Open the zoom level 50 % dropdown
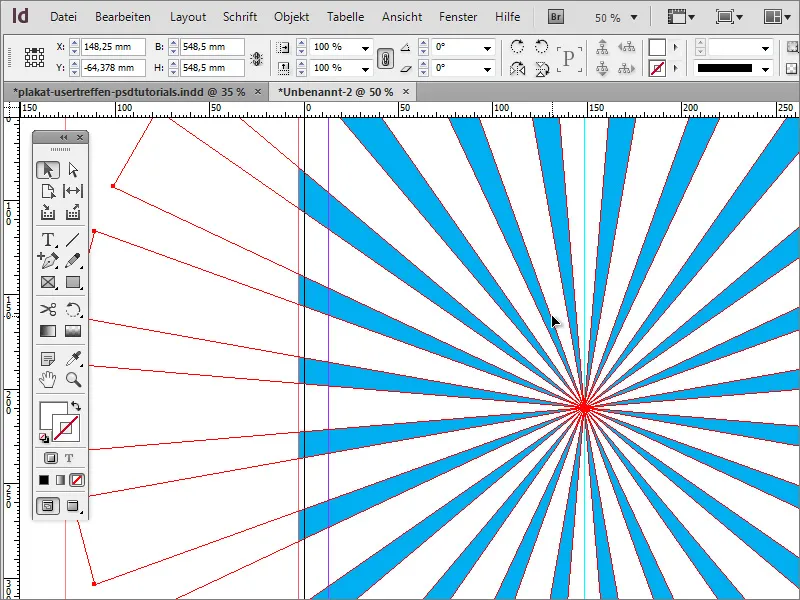The image size is (800, 600). tap(634, 17)
